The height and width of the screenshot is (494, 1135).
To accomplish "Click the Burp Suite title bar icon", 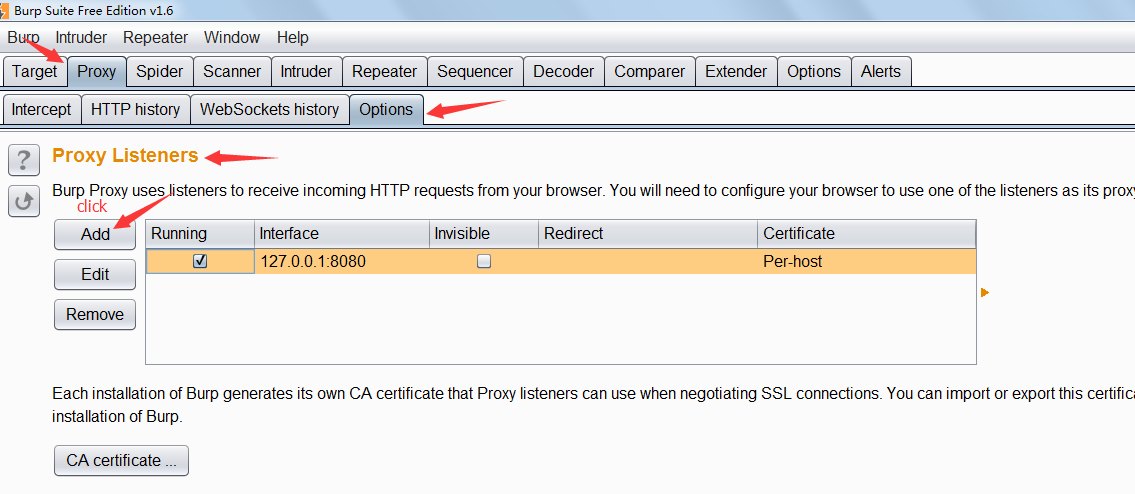I will click(6, 9).
